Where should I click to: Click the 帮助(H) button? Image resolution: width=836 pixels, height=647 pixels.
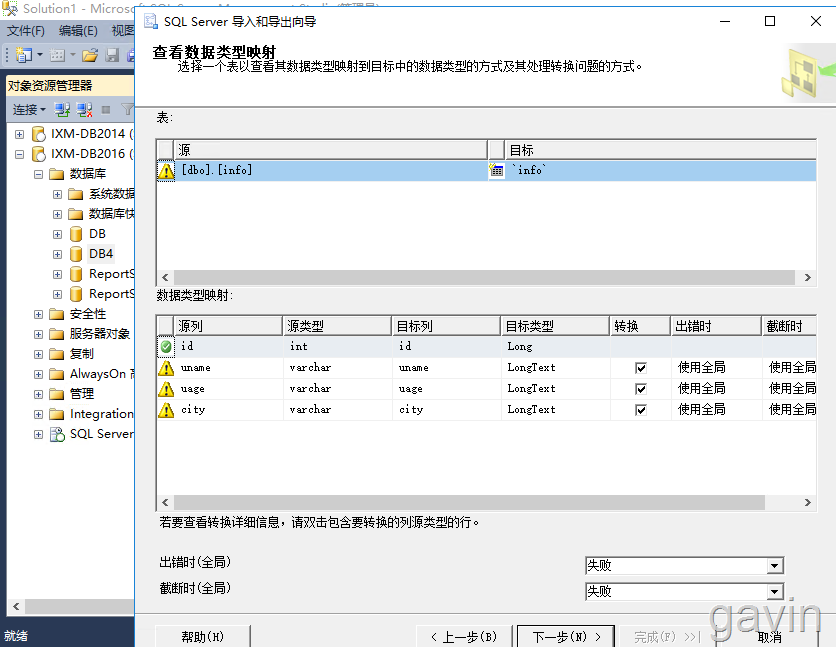(203, 636)
